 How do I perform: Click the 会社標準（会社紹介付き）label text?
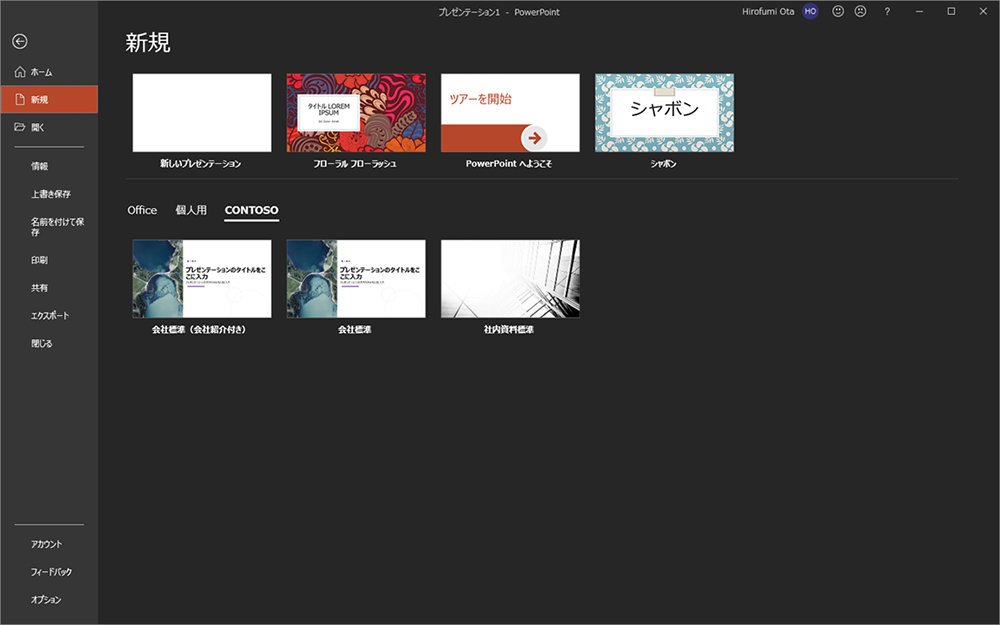tap(199, 330)
